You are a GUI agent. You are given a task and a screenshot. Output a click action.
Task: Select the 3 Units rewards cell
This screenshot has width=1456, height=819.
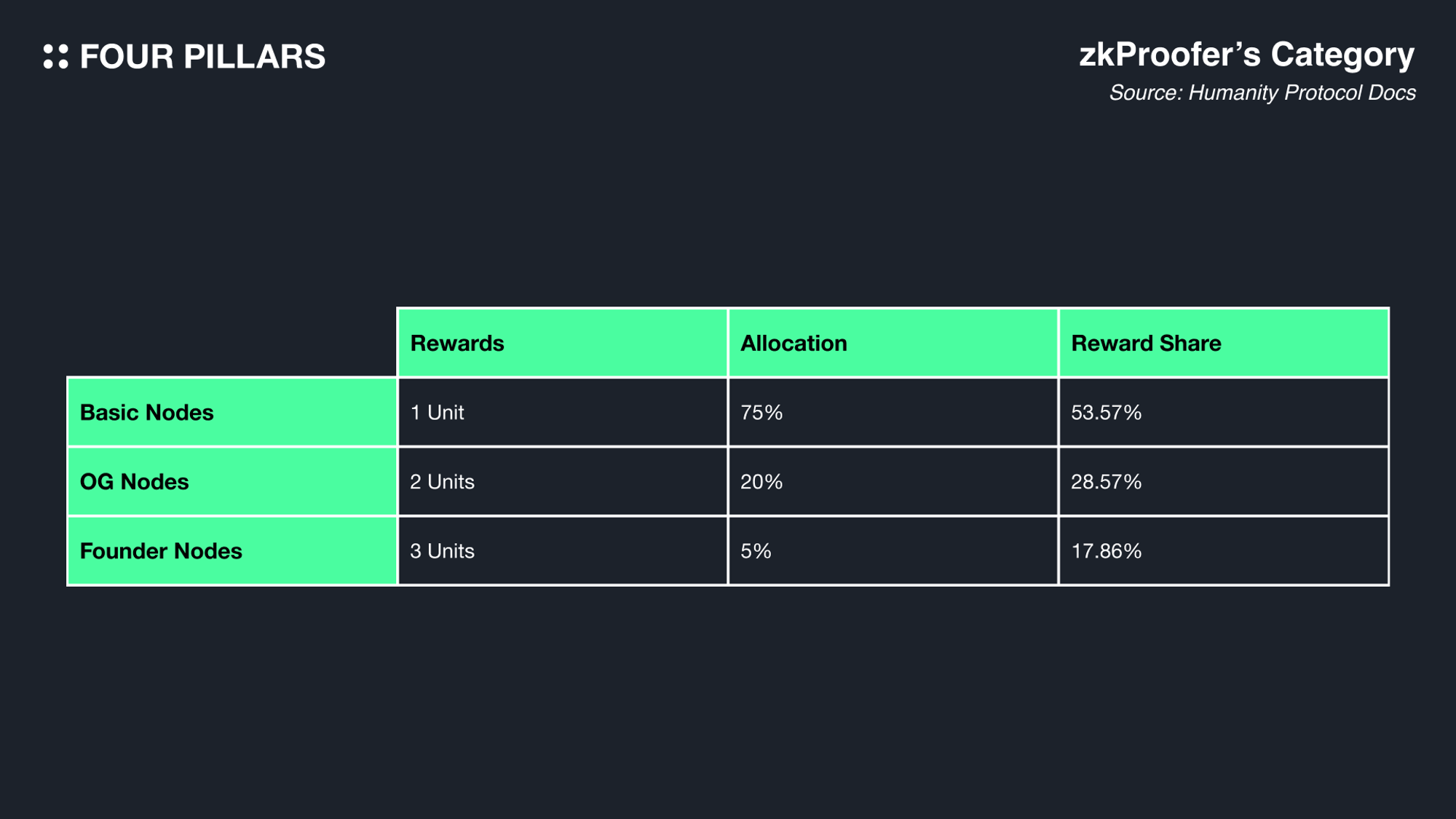pyautogui.click(x=442, y=551)
